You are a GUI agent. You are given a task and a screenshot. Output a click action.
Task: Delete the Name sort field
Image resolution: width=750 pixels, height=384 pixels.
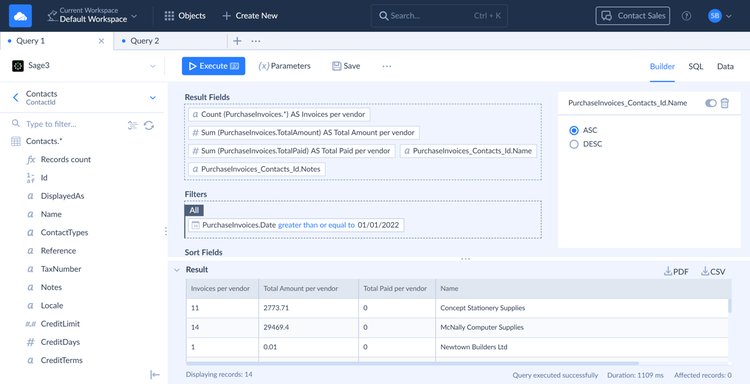click(x=725, y=103)
